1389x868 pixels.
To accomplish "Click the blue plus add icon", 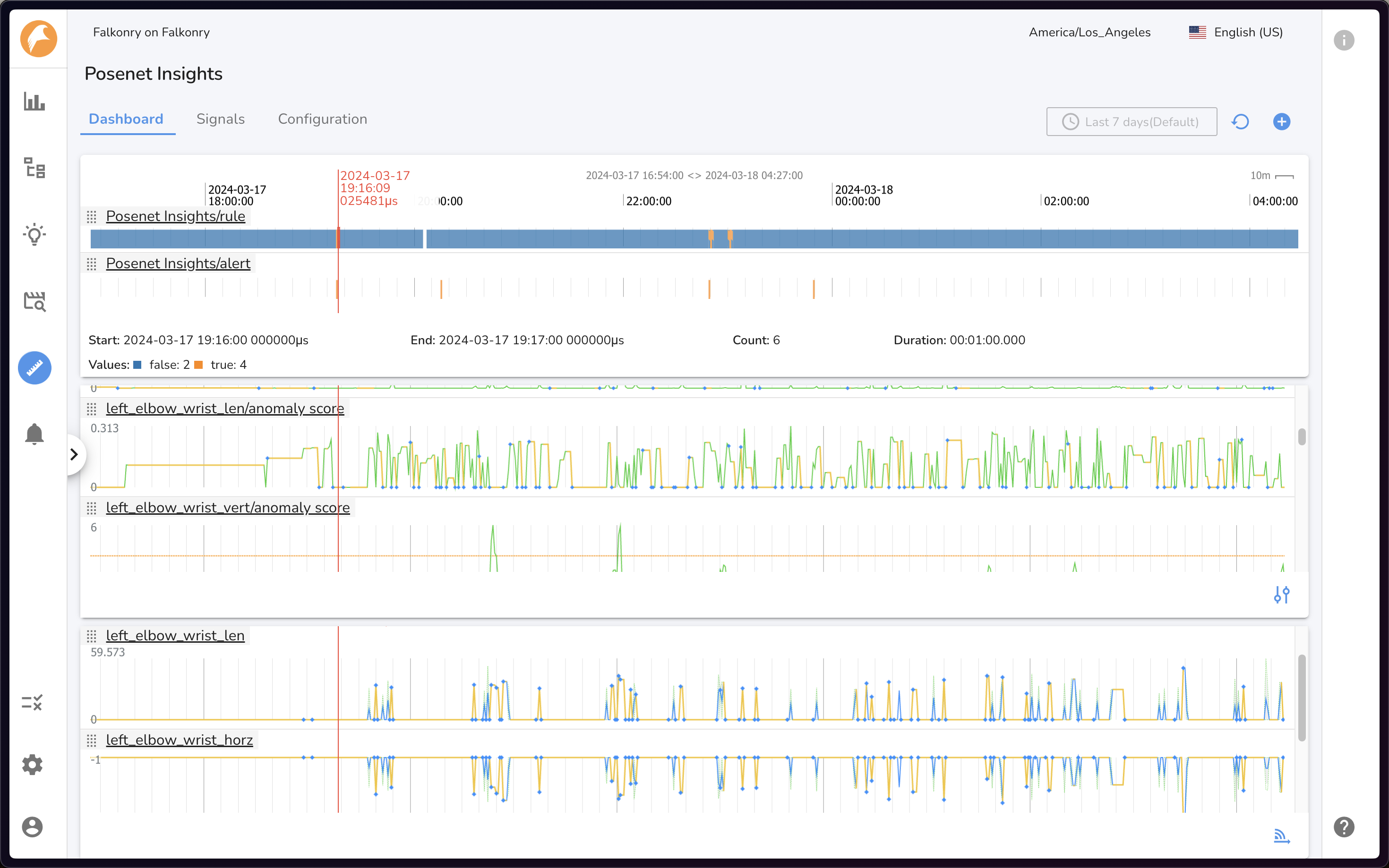I will pyautogui.click(x=1282, y=122).
